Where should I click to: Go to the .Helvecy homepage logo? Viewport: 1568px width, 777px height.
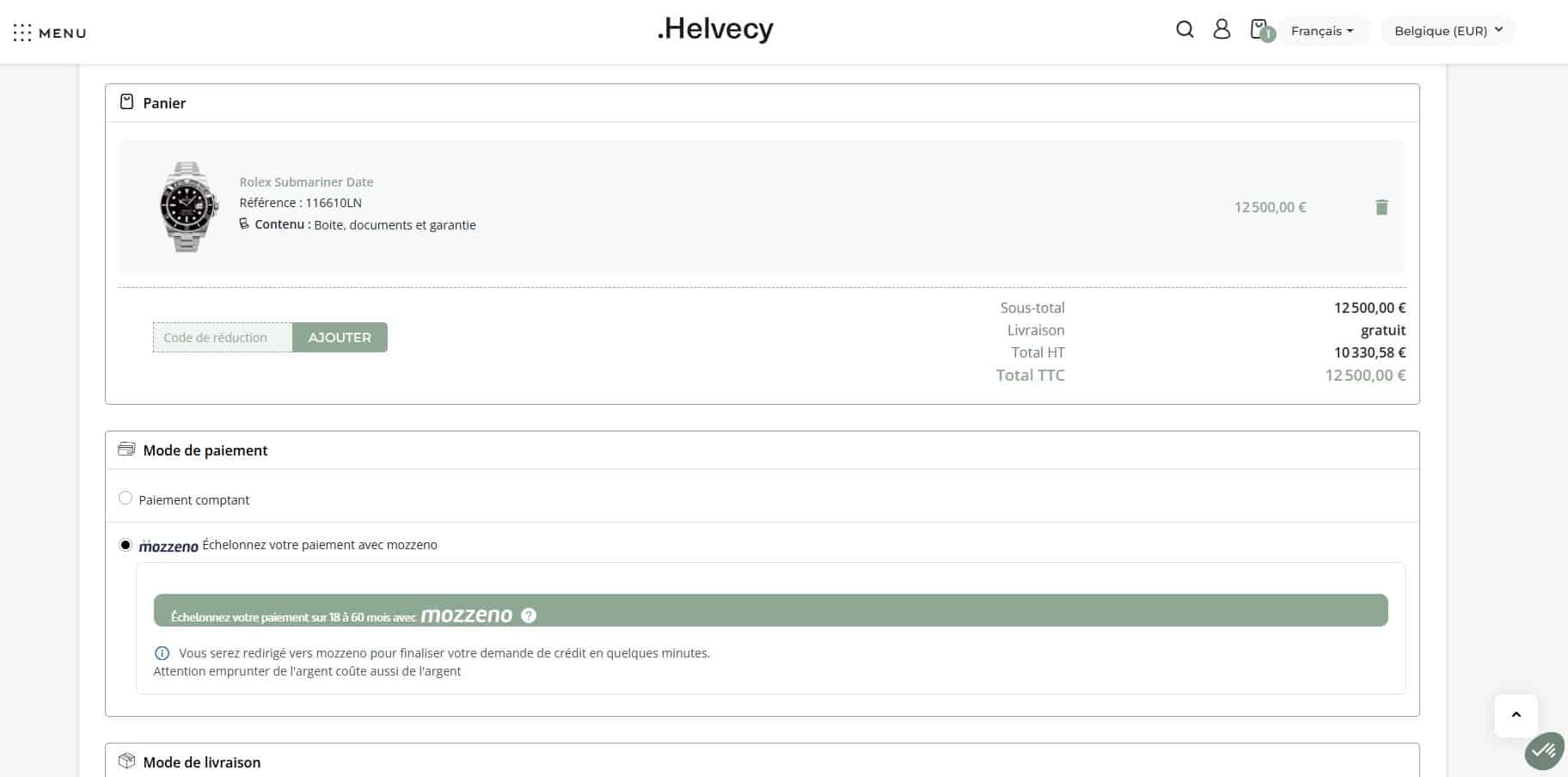pos(715,29)
